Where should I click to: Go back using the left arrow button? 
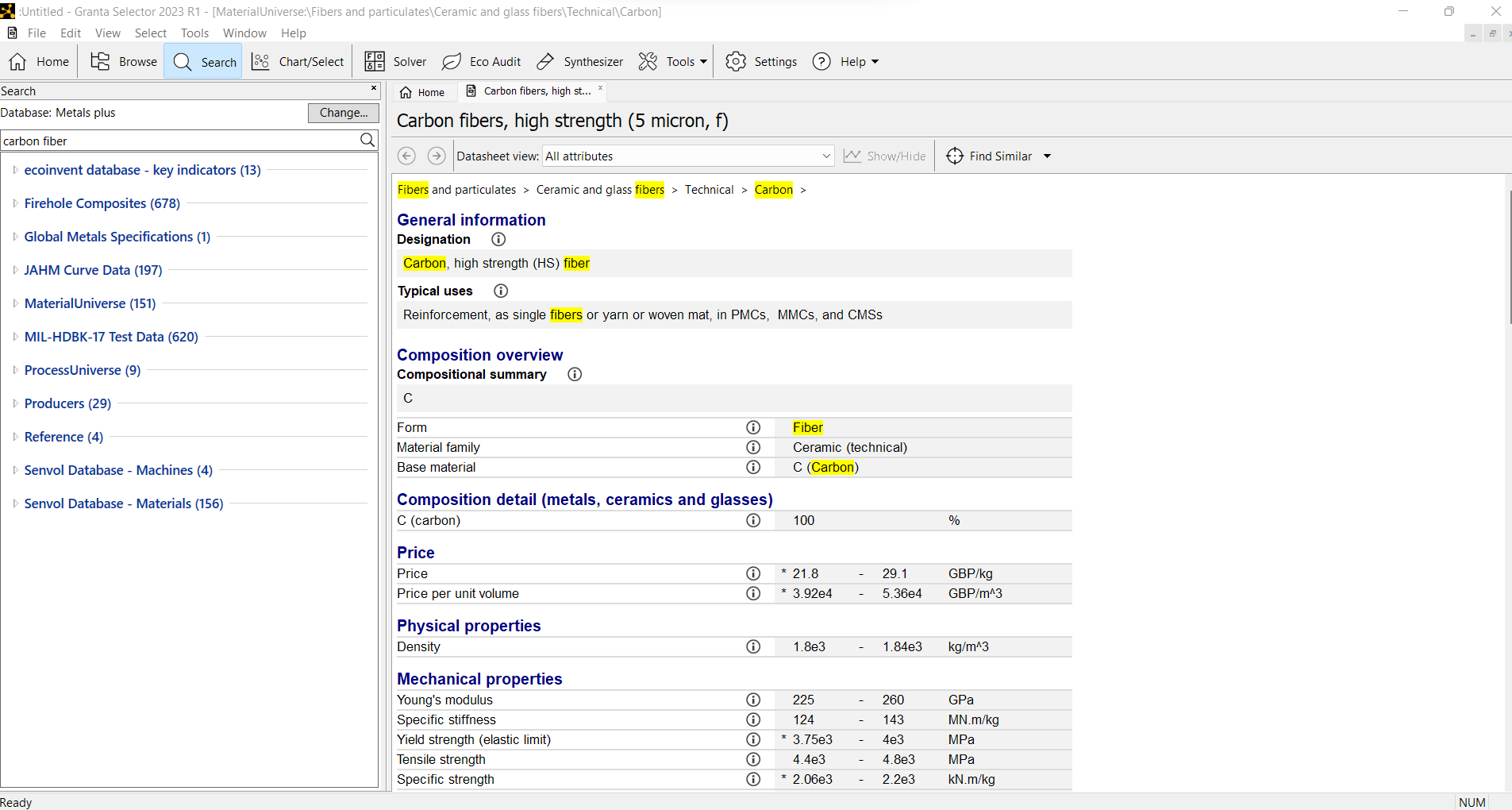[x=406, y=156]
